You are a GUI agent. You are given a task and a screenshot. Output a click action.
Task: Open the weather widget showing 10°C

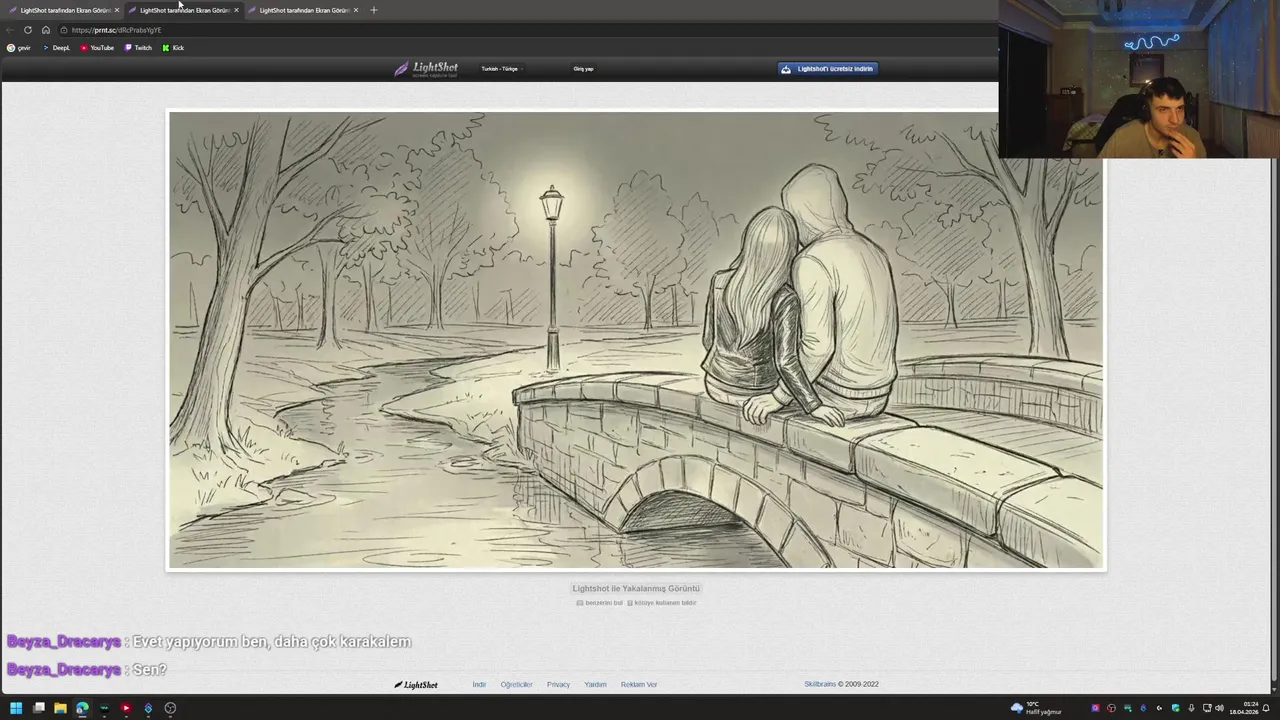tap(1036, 708)
